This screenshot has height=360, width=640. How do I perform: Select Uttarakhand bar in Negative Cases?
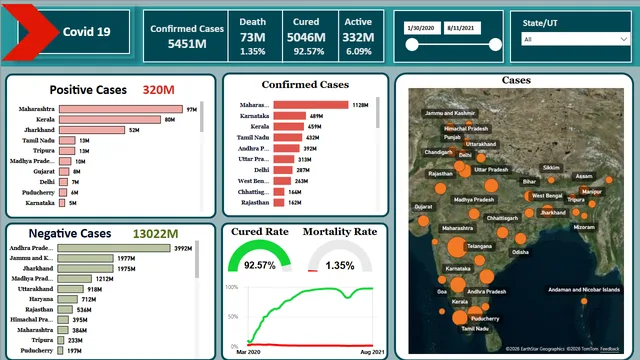71,289
